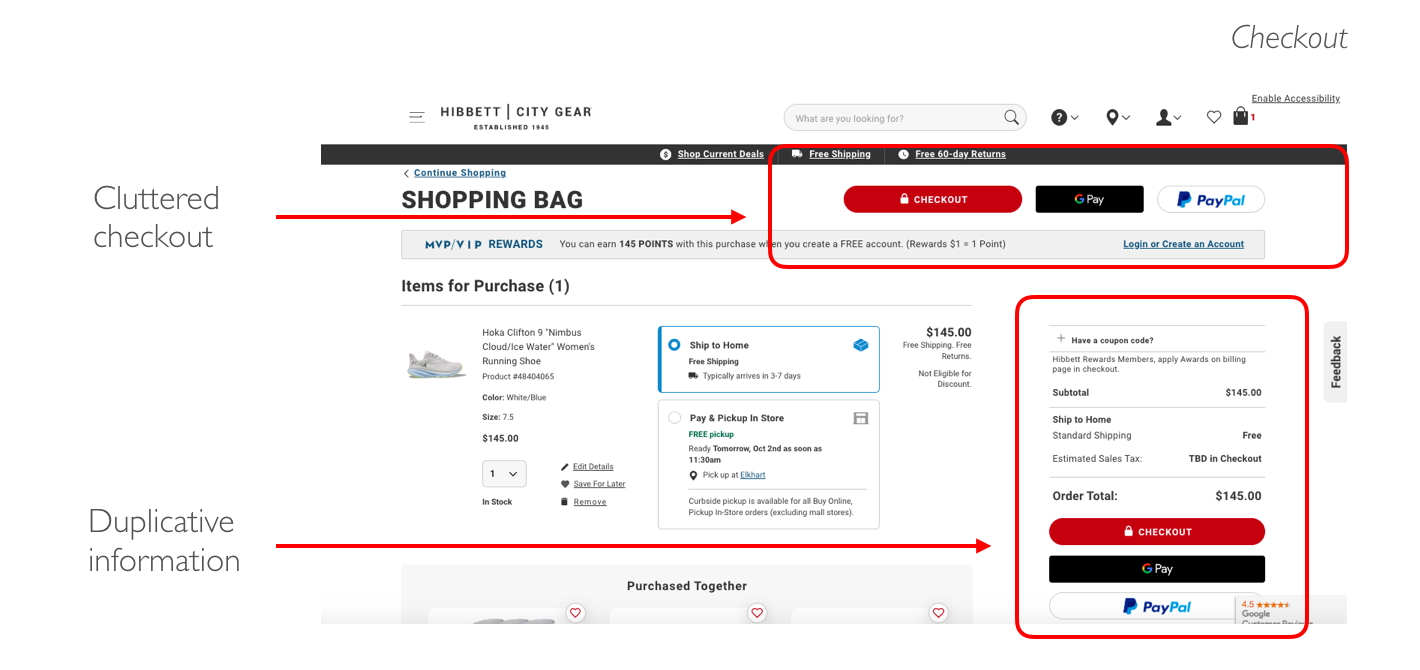Remove the Hoka Clifton 9 item
The height and width of the screenshot is (670, 1420).
click(590, 502)
